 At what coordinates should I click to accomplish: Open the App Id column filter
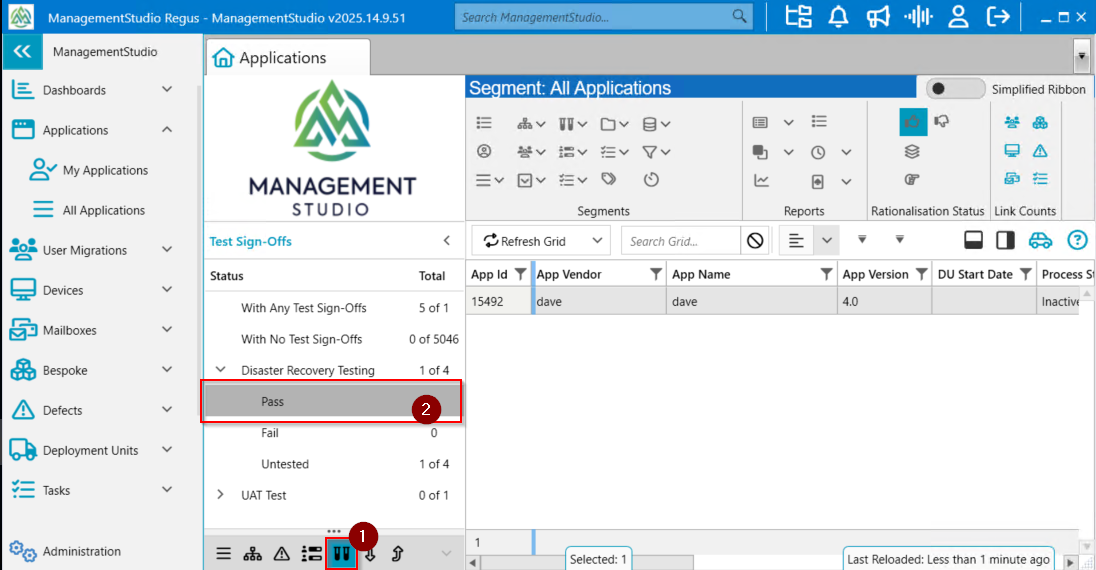point(520,274)
